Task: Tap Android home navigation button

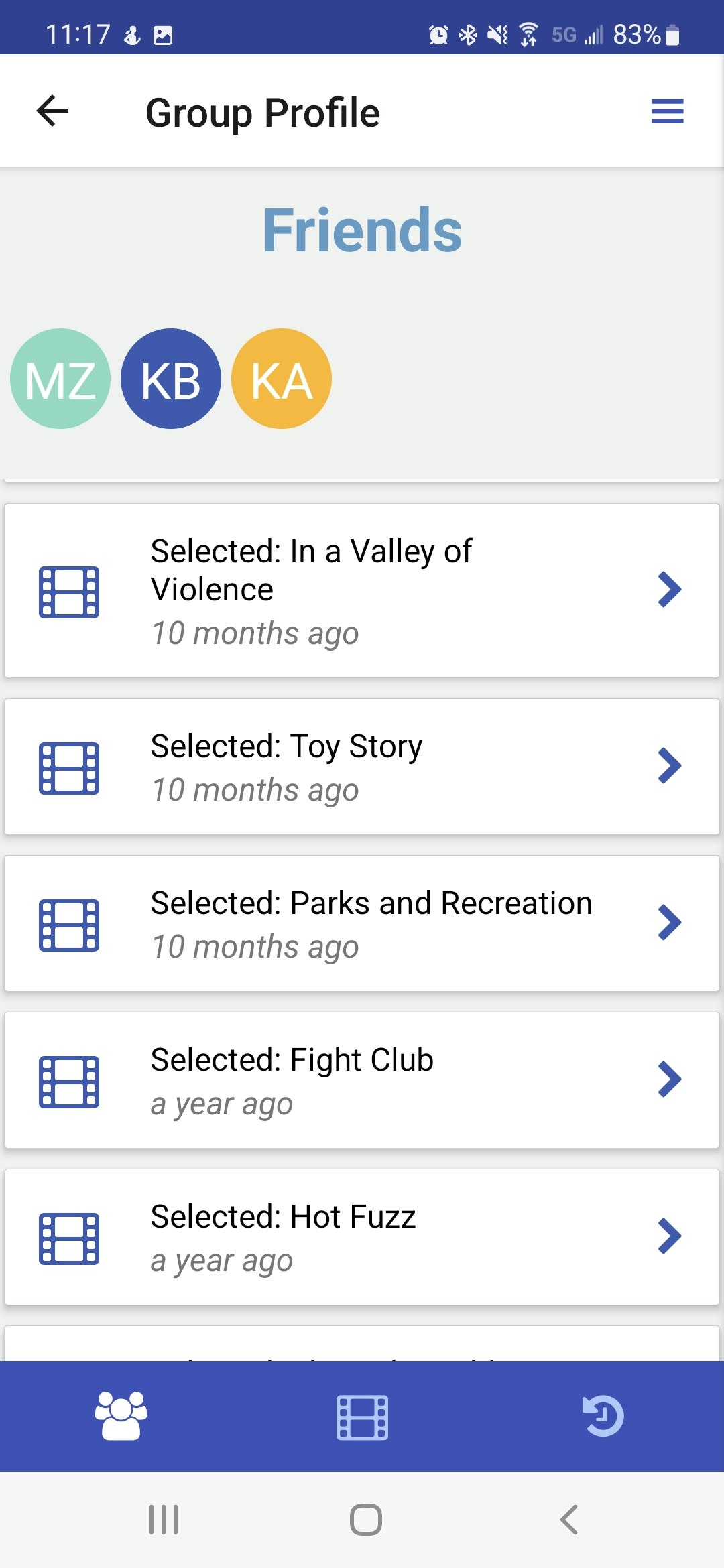Action: pyautogui.click(x=366, y=1520)
